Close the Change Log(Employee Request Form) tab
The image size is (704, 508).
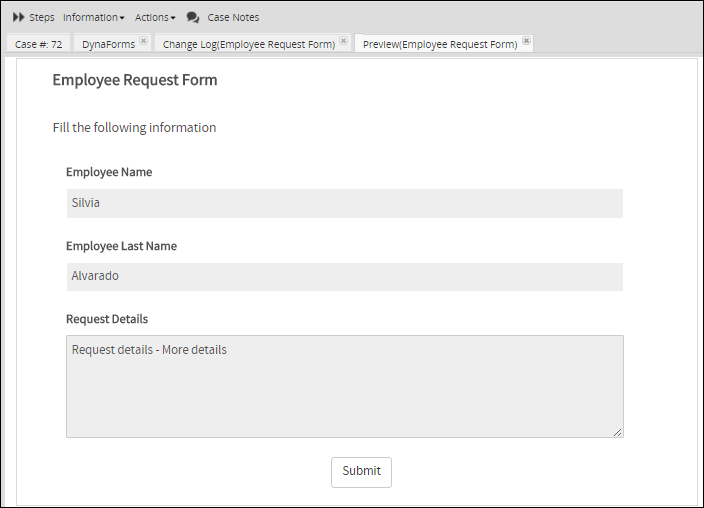[x=344, y=41]
